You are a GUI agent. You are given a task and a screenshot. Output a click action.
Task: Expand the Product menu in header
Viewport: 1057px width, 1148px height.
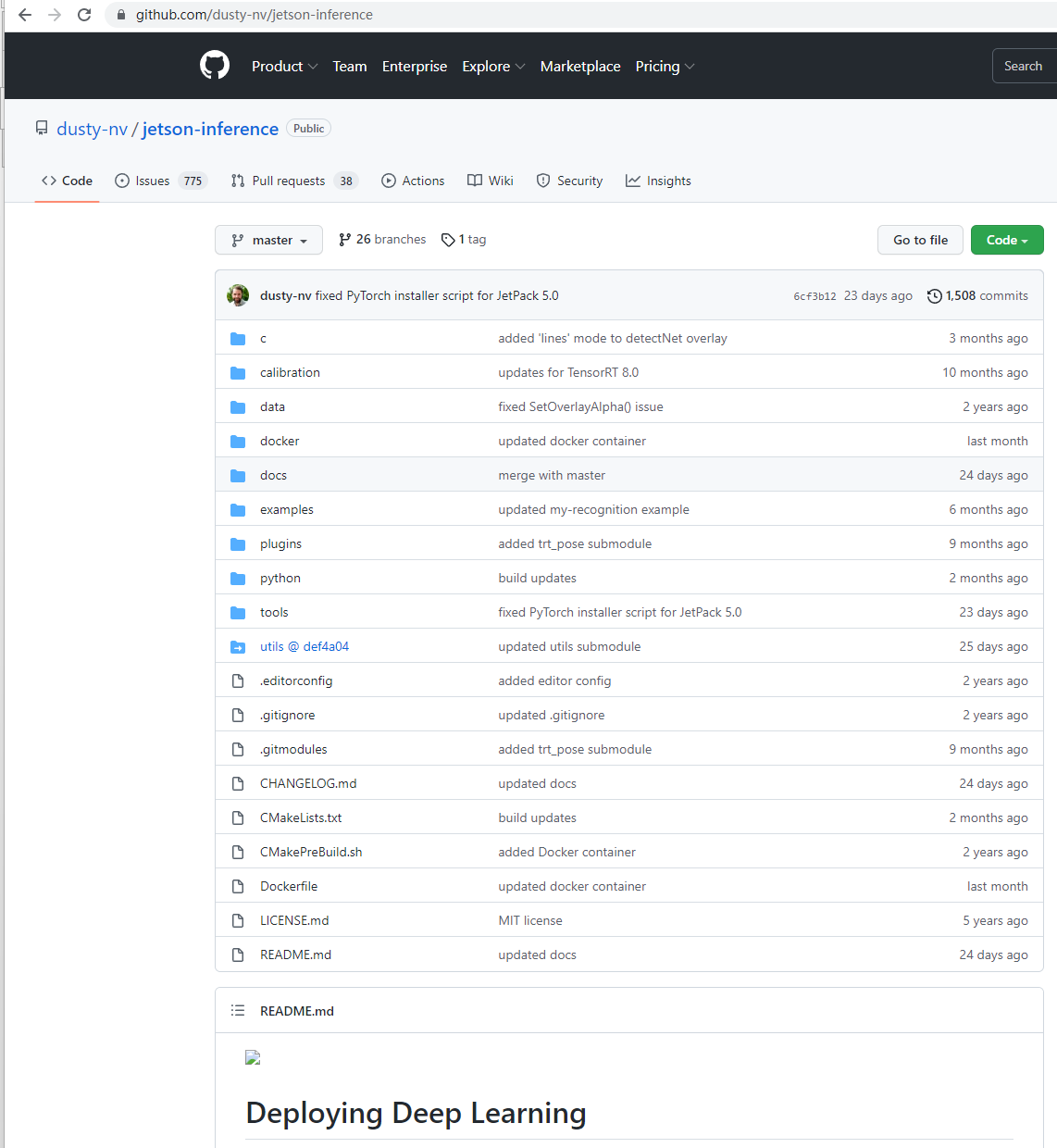284,67
